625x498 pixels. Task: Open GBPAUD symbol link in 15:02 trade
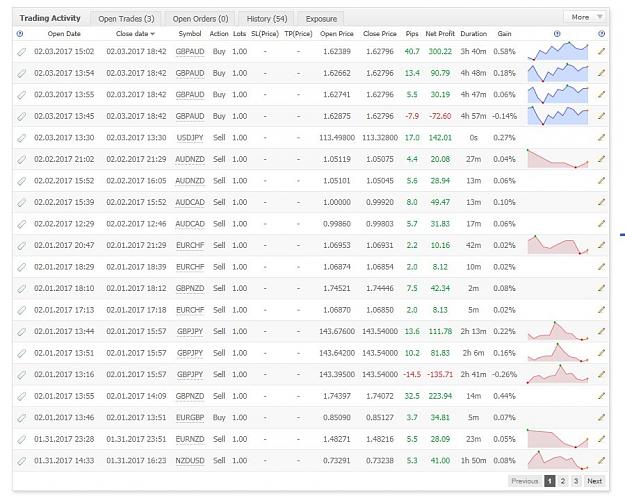(190, 52)
